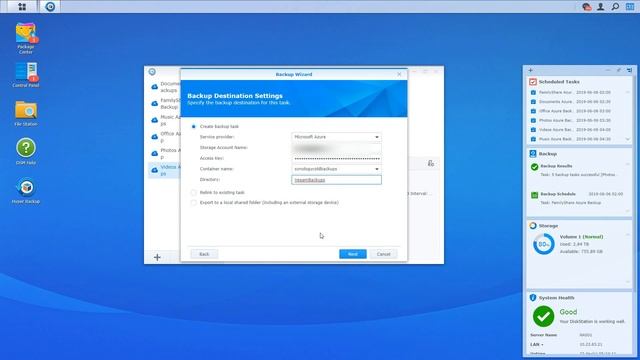Click the Backup widget header icon

[x=533, y=153]
